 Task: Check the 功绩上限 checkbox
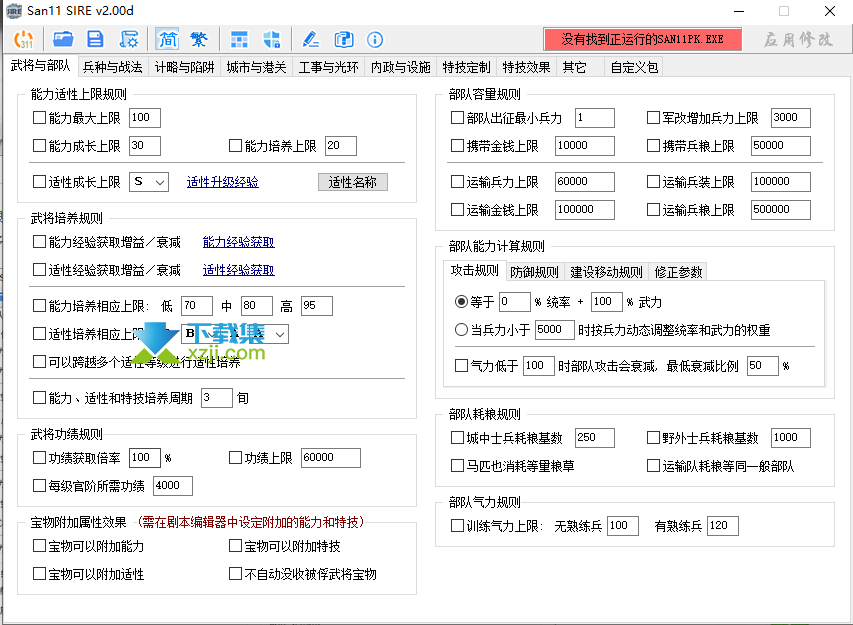tap(235, 458)
